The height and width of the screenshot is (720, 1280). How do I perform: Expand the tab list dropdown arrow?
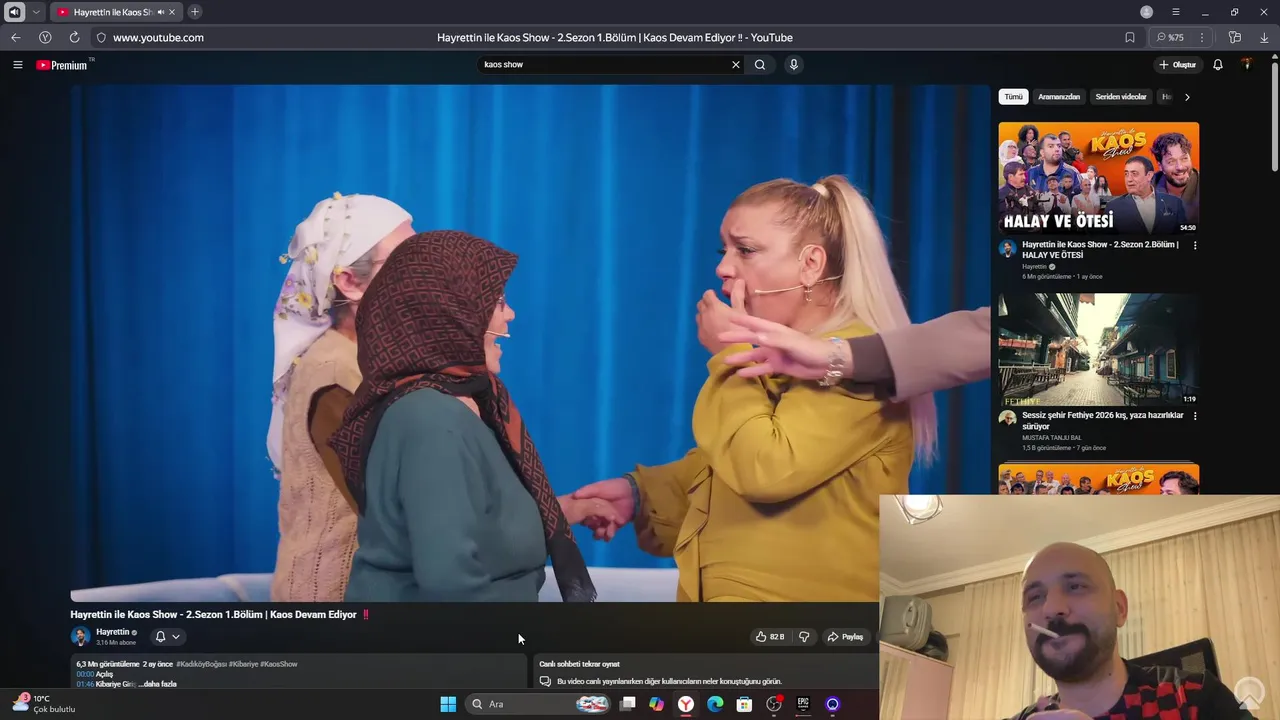(36, 12)
